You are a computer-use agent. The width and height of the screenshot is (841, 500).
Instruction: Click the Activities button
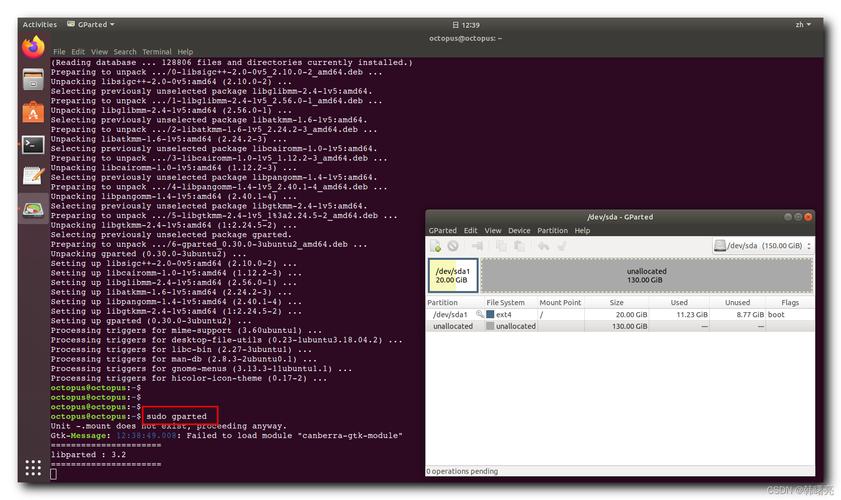pyautogui.click(x=40, y=24)
